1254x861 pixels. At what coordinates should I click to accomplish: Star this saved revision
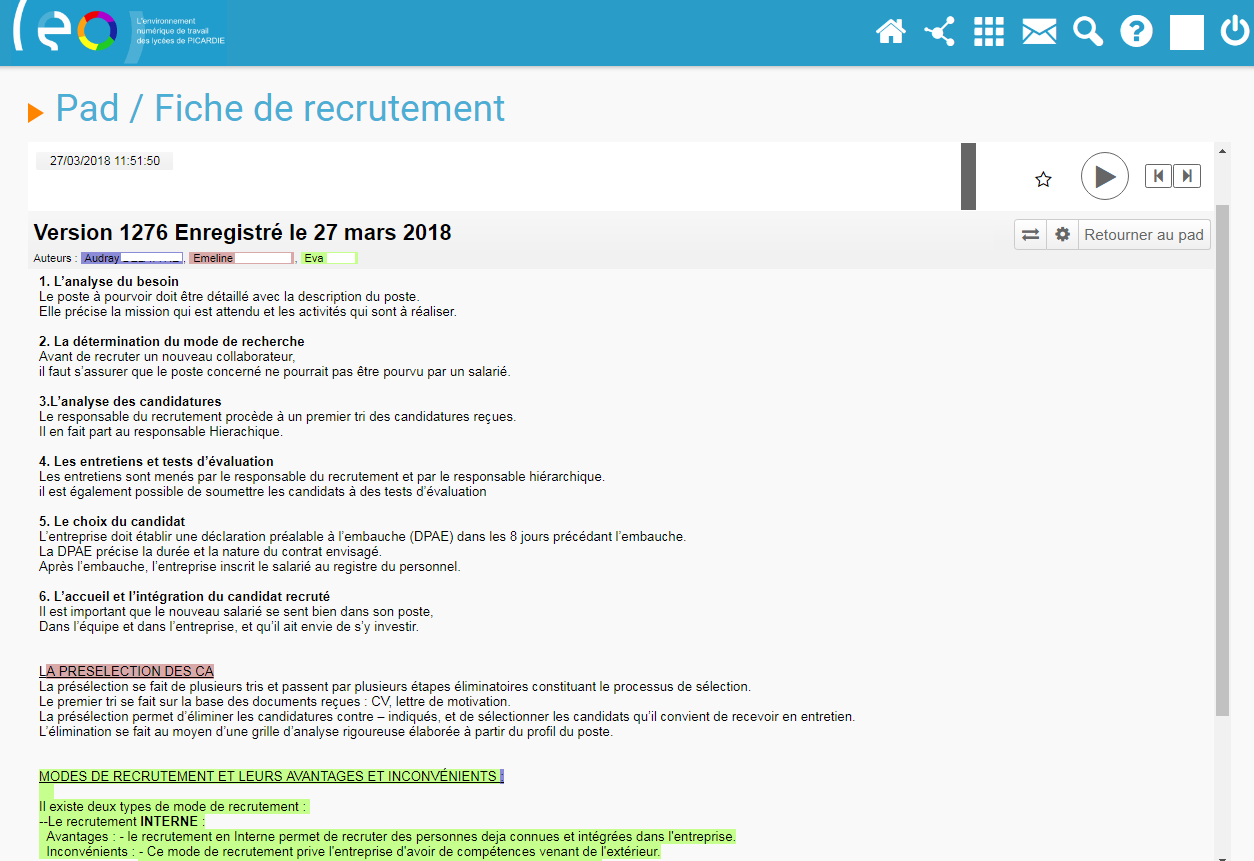point(1043,179)
